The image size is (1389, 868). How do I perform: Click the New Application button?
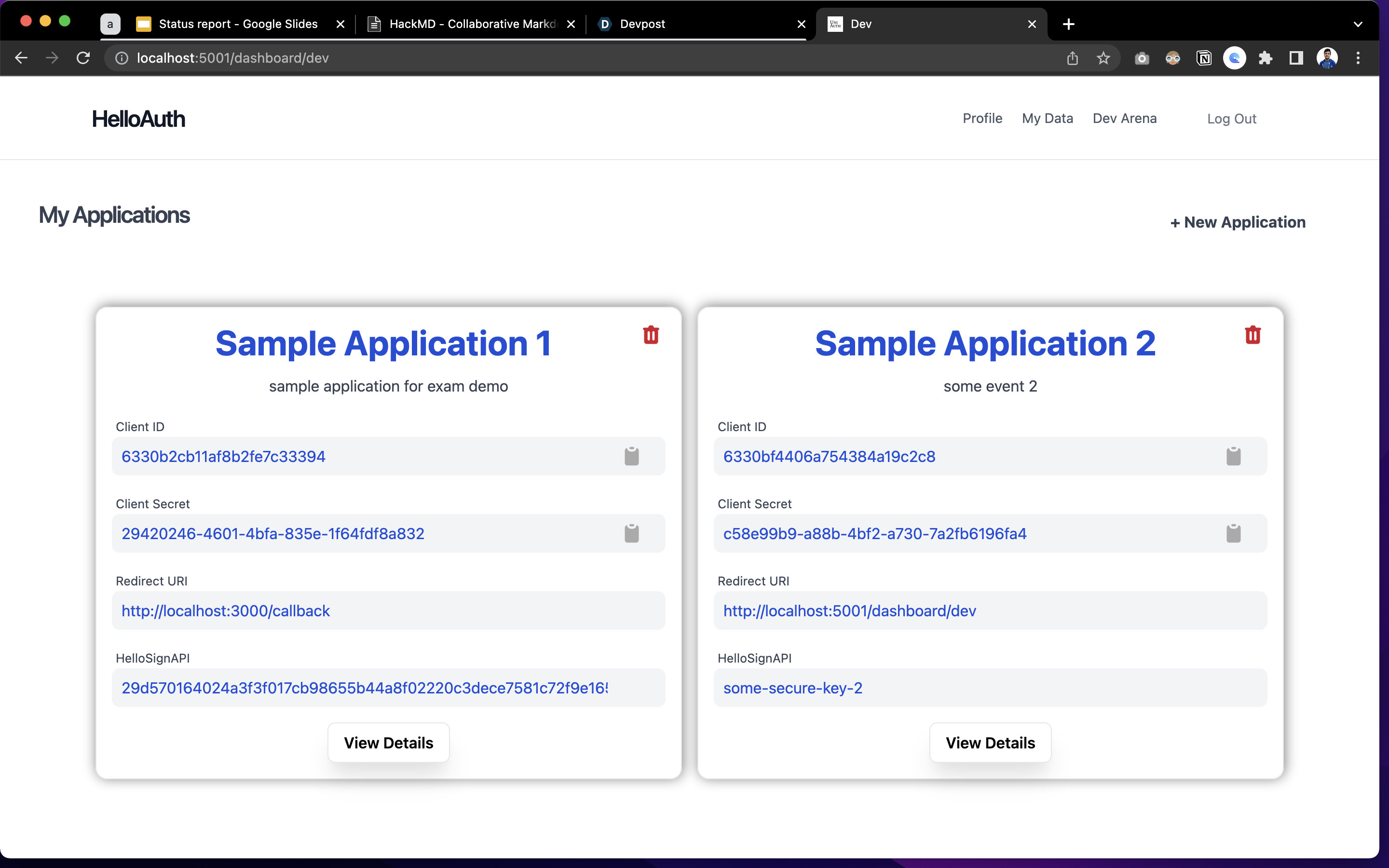(x=1238, y=222)
